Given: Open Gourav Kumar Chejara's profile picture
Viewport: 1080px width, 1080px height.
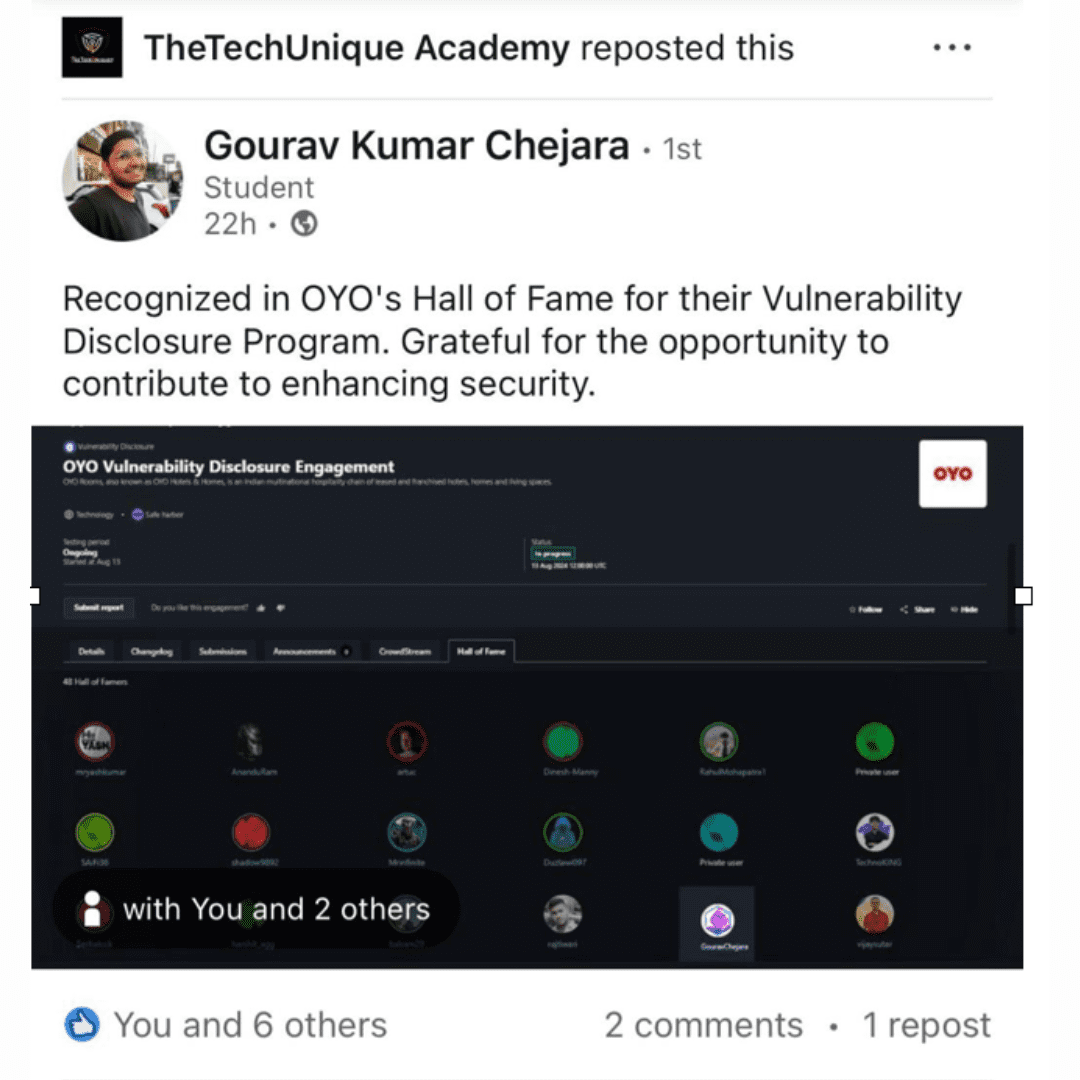Looking at the screenshot, I should click(x=123, y=180).
